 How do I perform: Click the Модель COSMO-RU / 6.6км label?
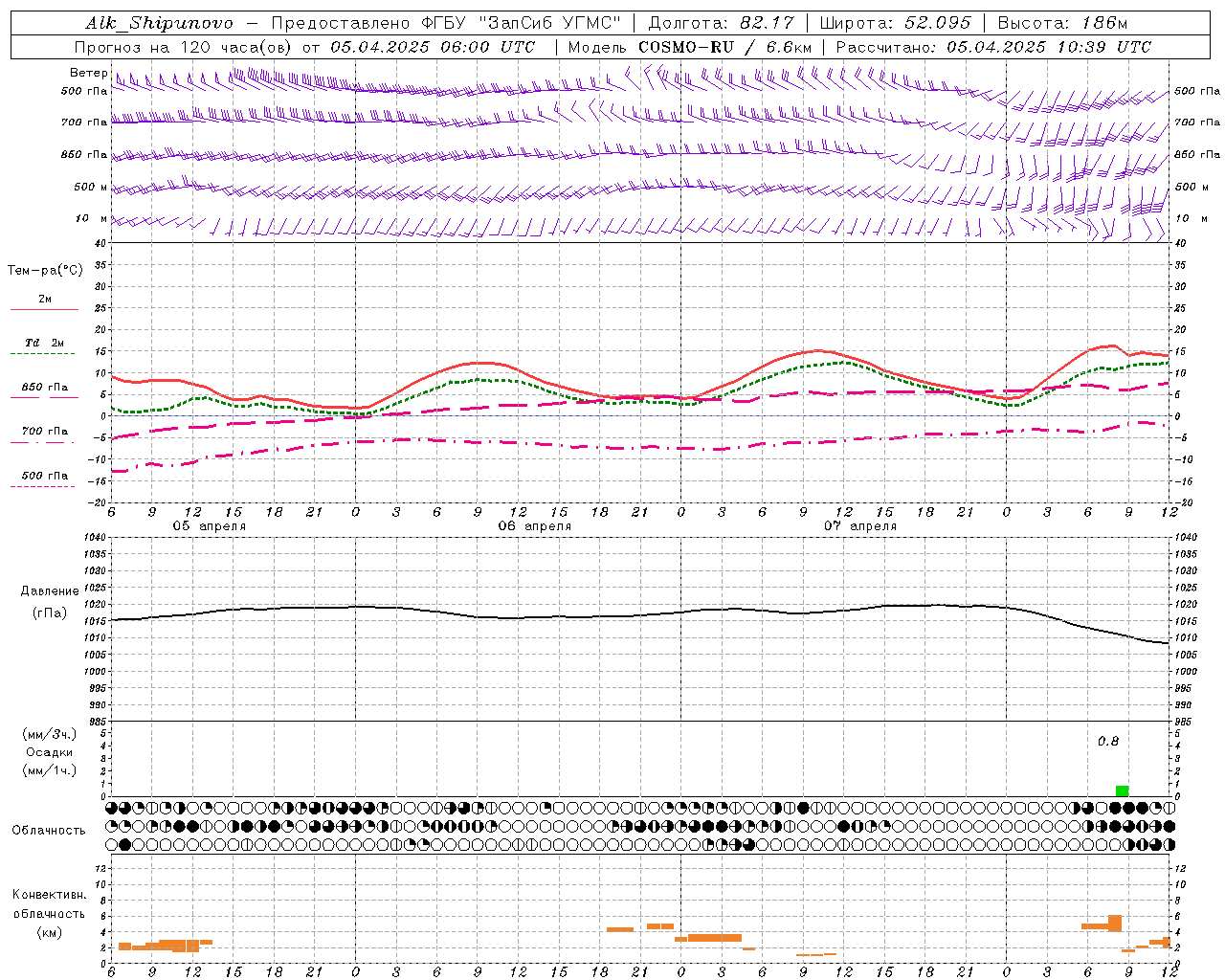(x=690, y=47)
